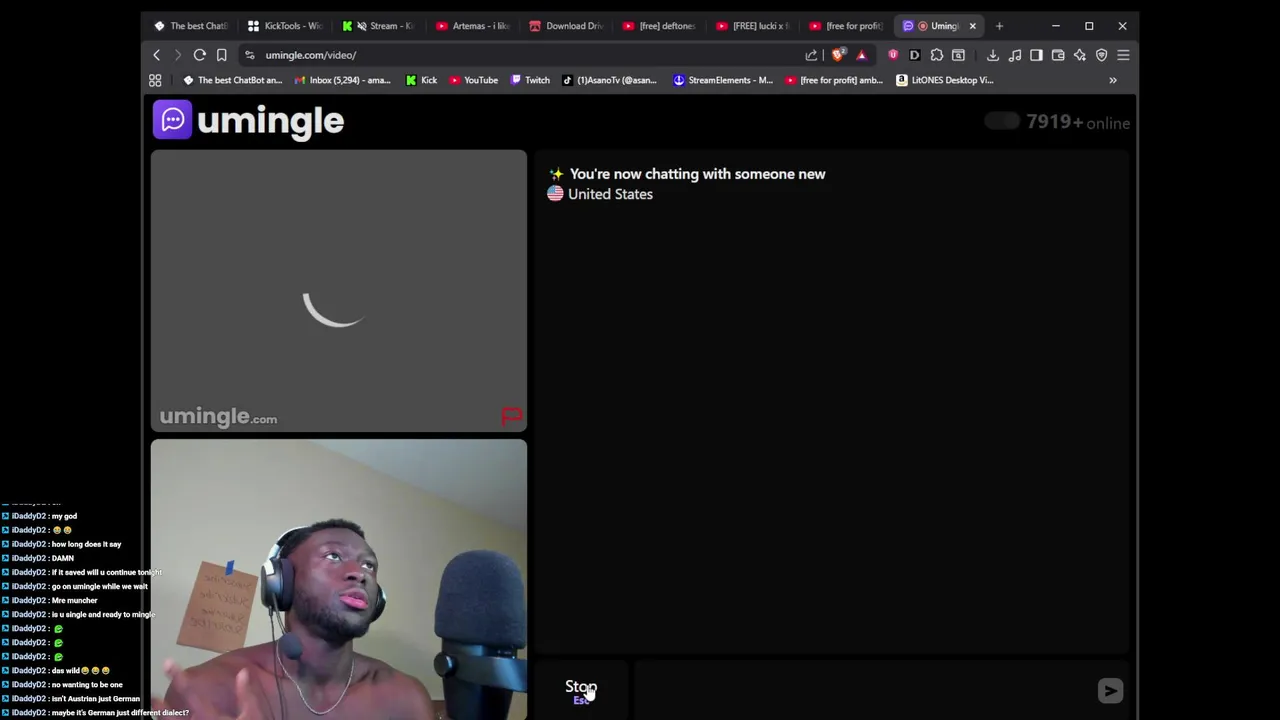Open the Brave Wallet icon

pos(1058,55)
